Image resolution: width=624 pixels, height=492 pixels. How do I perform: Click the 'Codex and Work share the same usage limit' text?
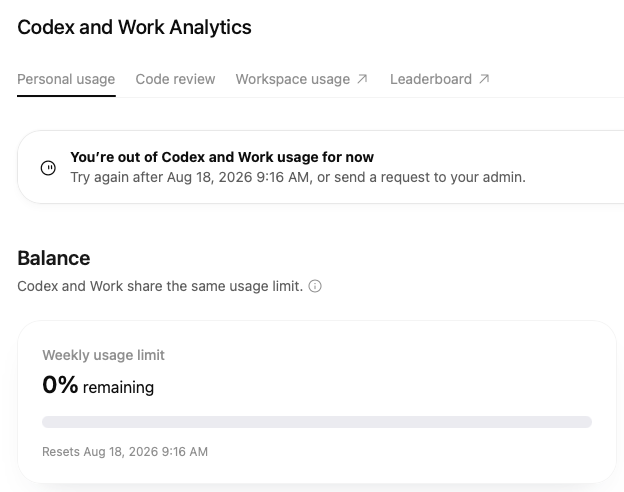[160, 286]
